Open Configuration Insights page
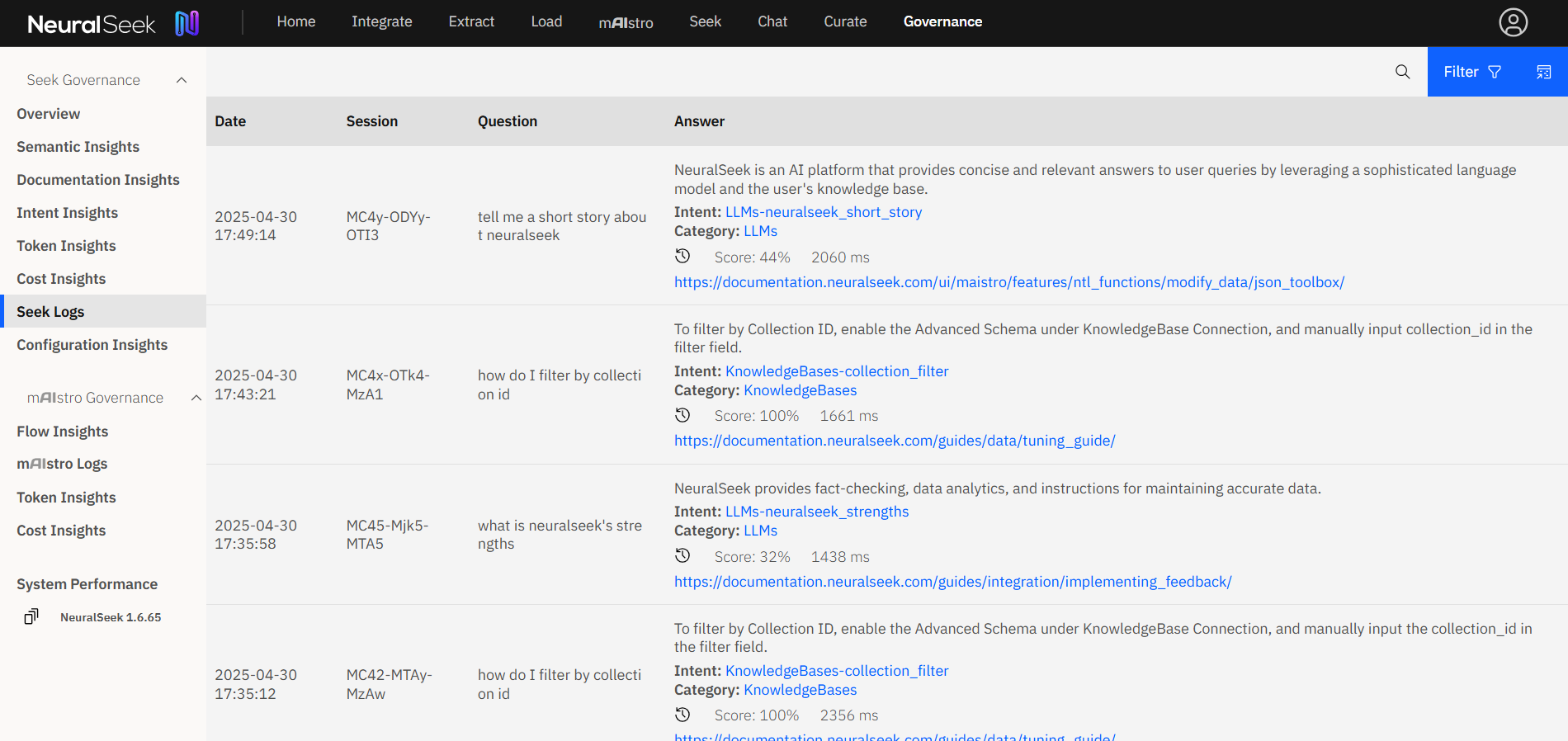This screenshot has height=741, width=1568. click(92, 345)
